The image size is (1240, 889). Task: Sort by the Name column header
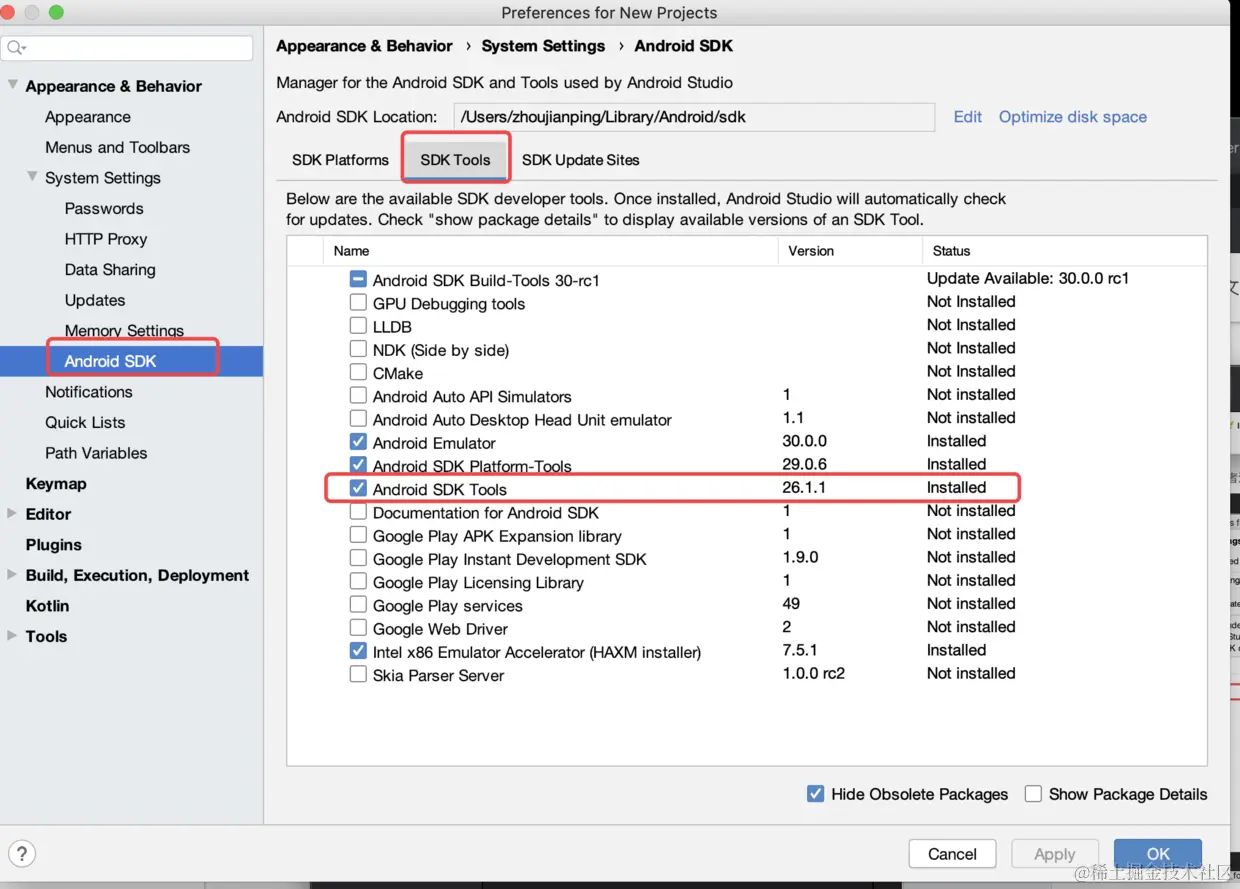coord(551,251)
